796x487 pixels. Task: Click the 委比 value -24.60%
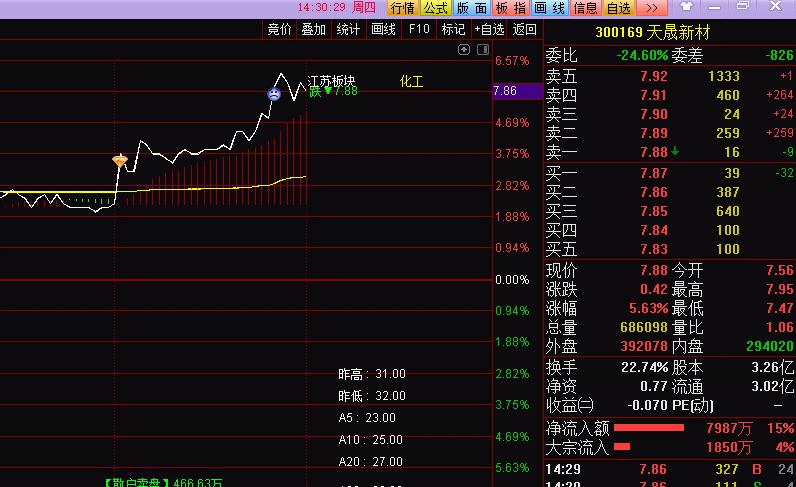[x=642, y=55]
